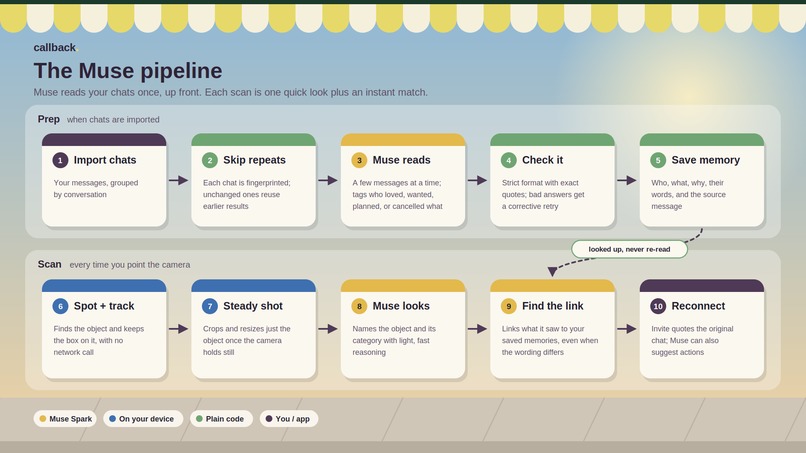806x453 pixels.
Task: Click the 'every time you point the camera' caption
Action: [x=130, y=265]
